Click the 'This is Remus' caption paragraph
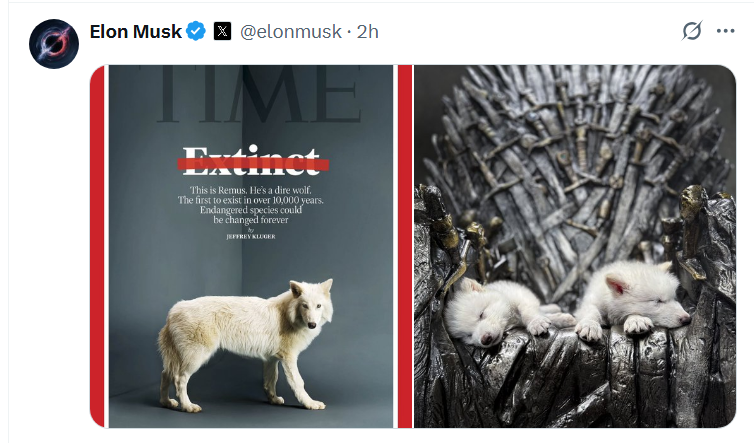This screenshot has width=754, height=443. point(251,205)
